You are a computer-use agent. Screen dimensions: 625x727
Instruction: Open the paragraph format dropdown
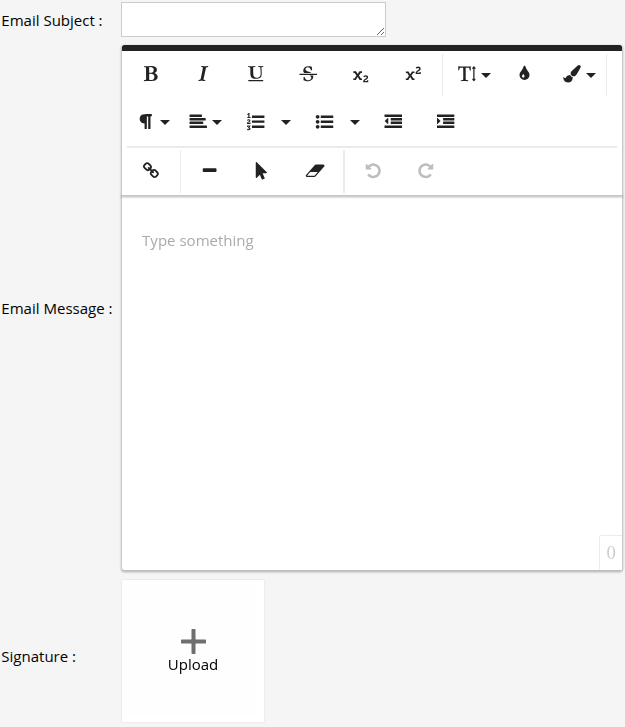[153, 121]
